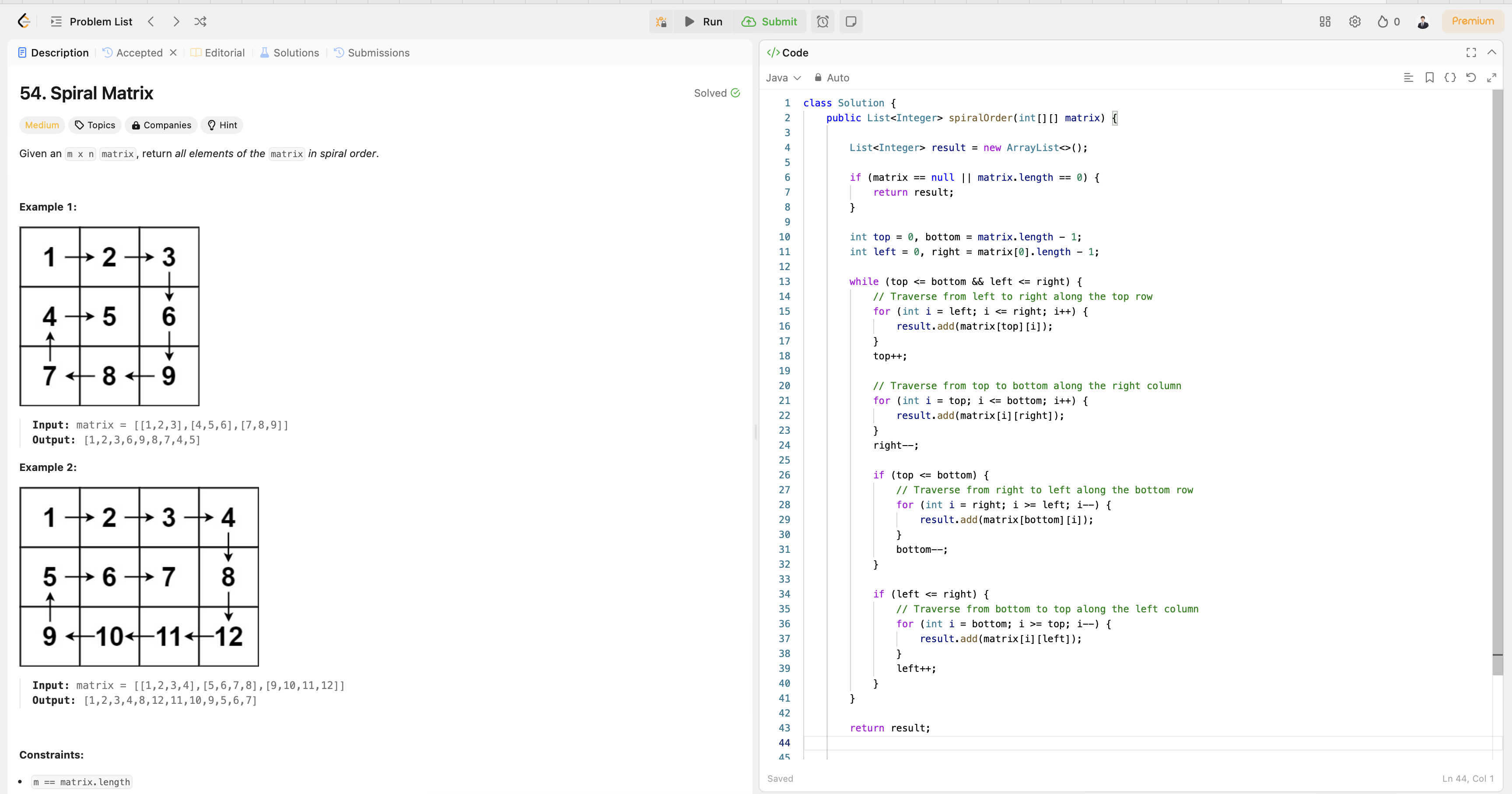Screen dimensions: 1512x794
Task: Click the debugger bug icon
Action: coord(661,22)
